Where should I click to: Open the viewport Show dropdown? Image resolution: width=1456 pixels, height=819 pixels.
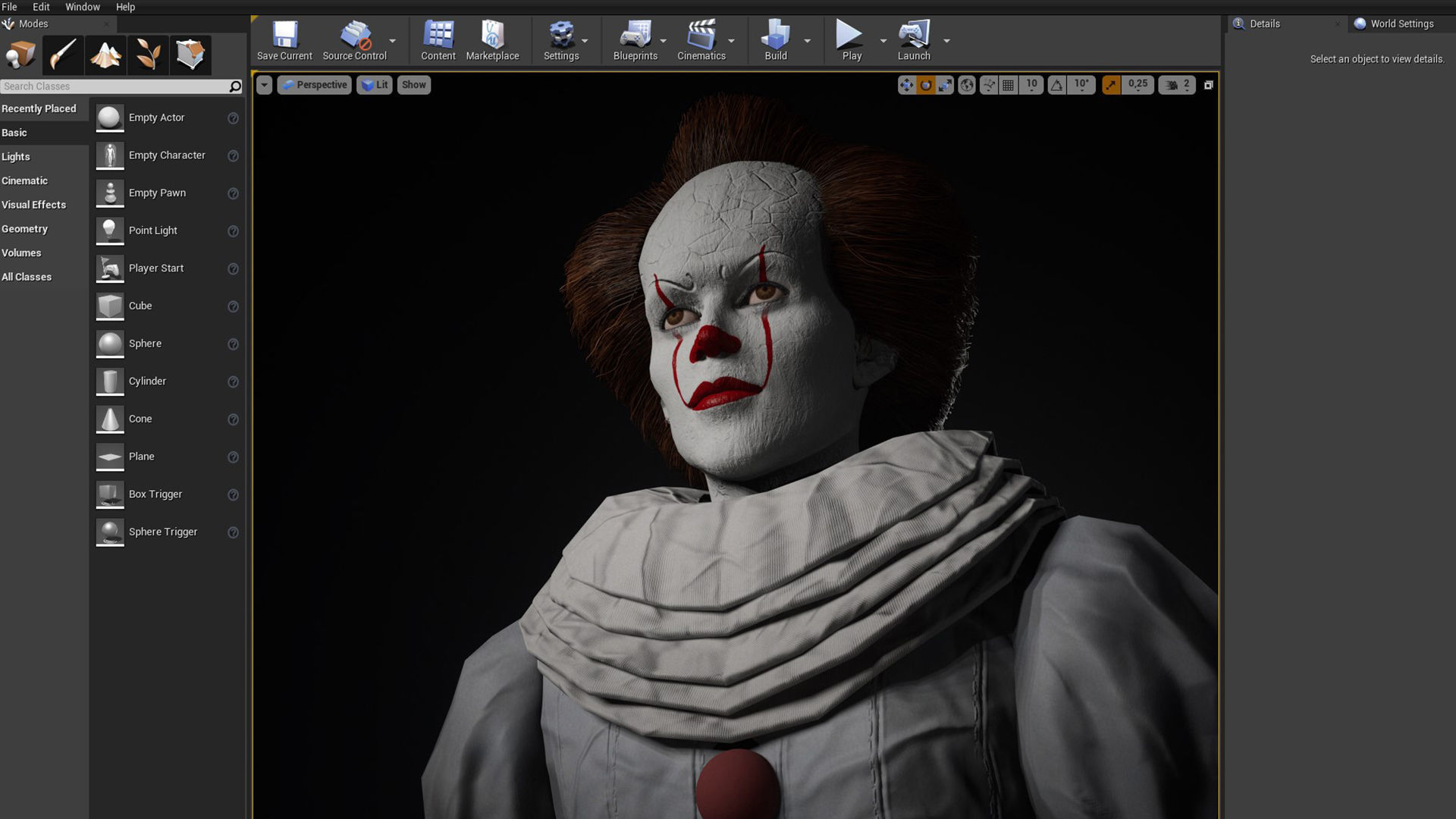pos(414,85)
